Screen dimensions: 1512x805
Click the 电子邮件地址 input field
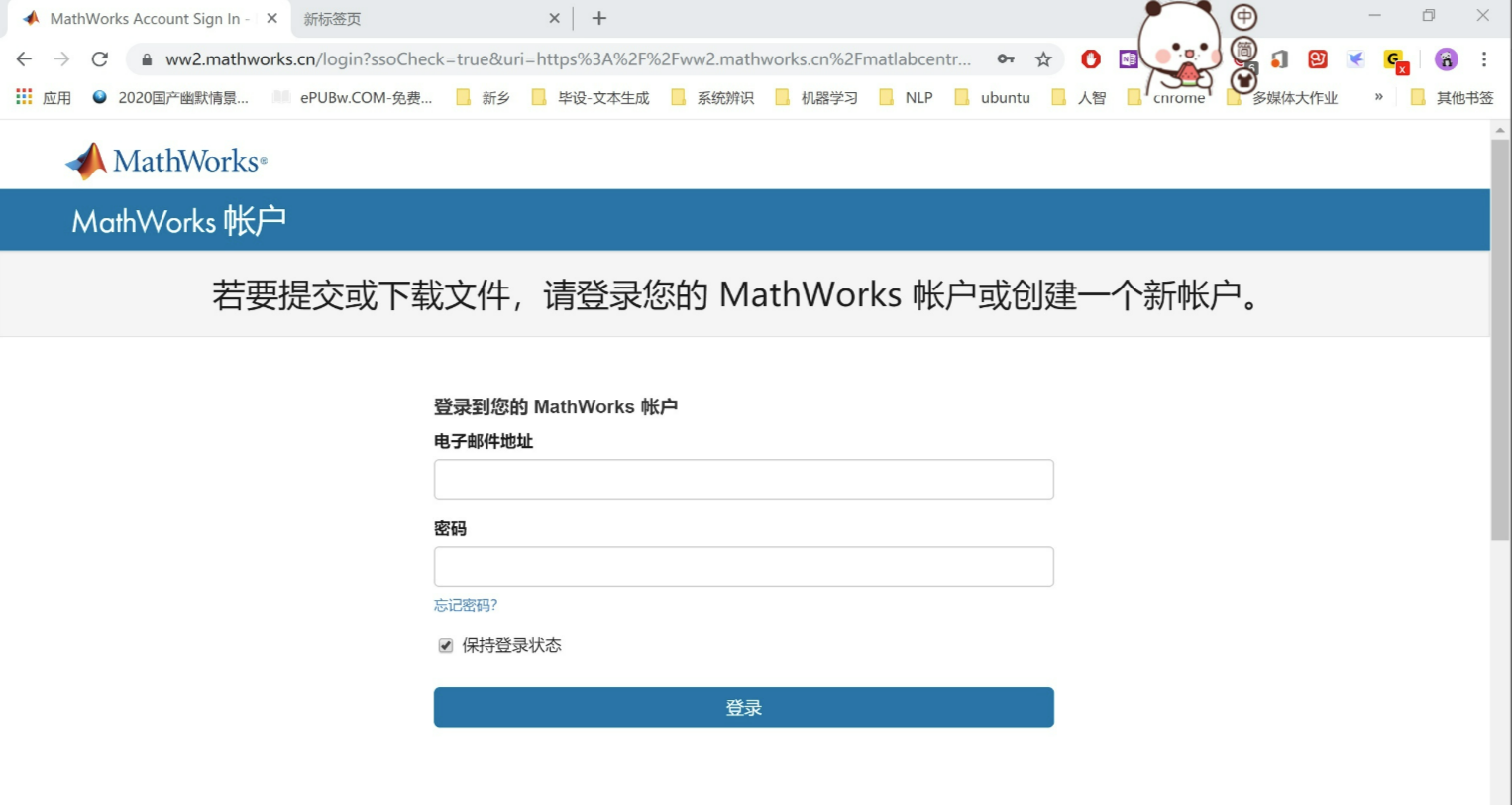(744, 480)
